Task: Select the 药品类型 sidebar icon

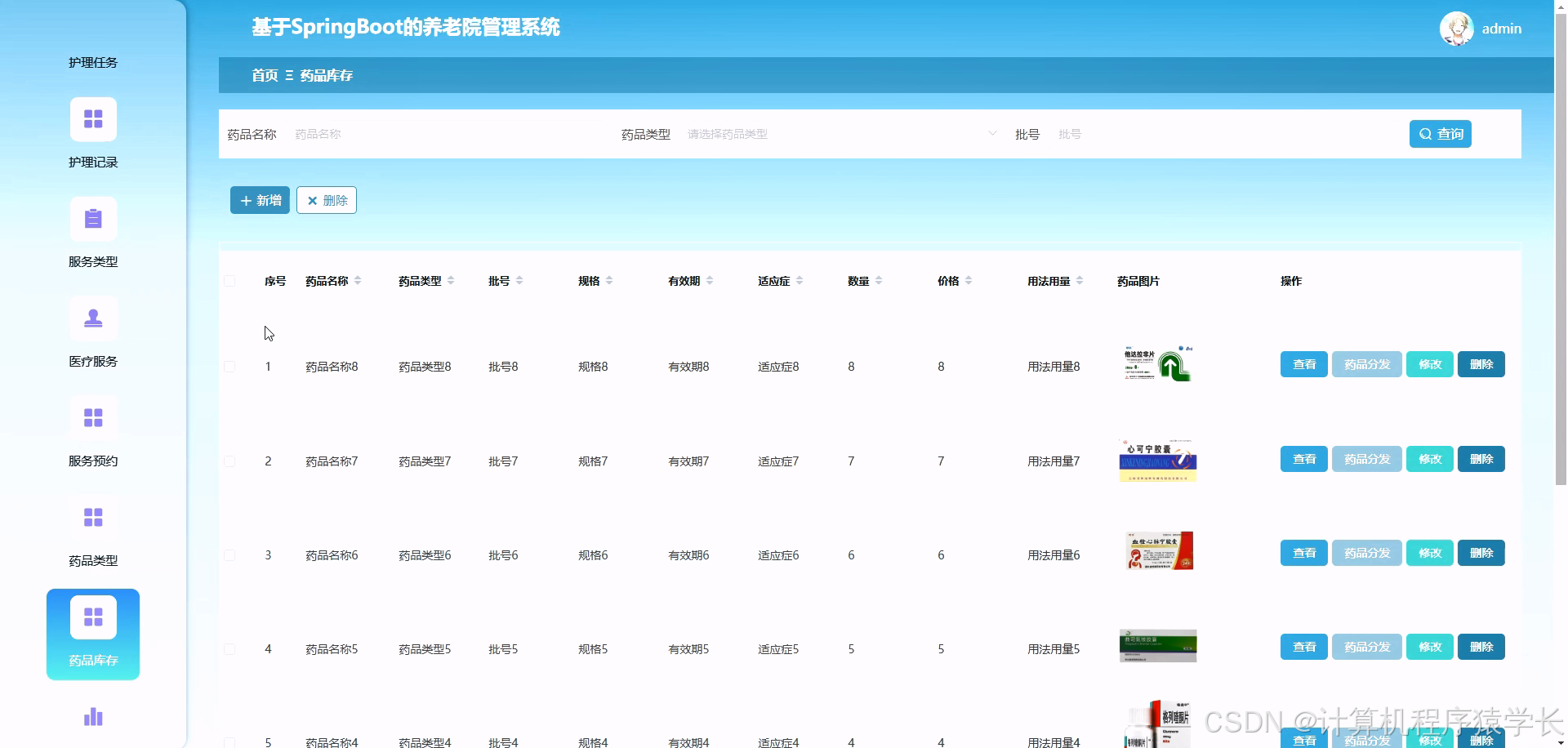Action: (93, 518)
